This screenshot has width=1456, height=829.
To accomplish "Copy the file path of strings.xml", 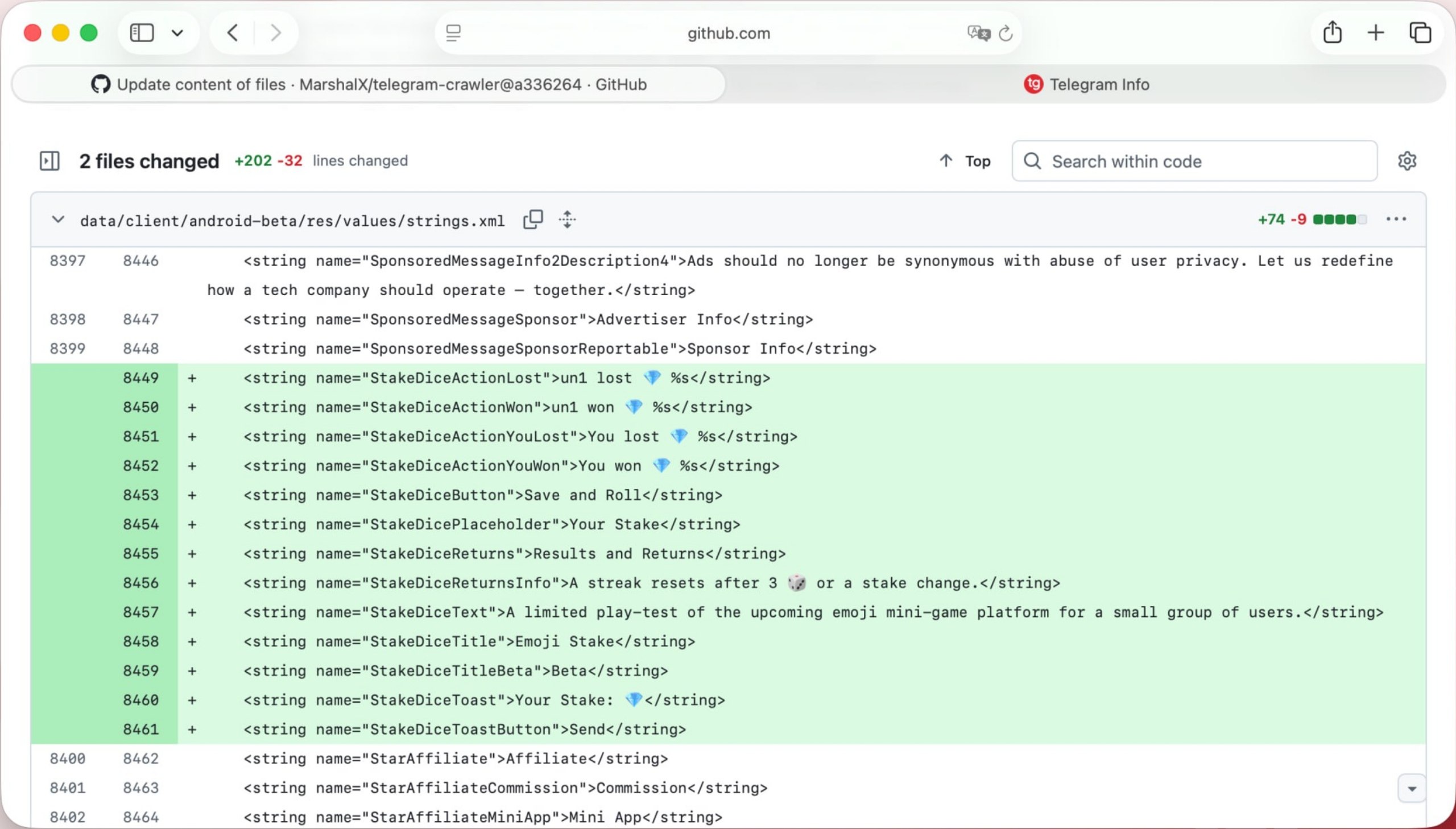I will tap(533, 220).
